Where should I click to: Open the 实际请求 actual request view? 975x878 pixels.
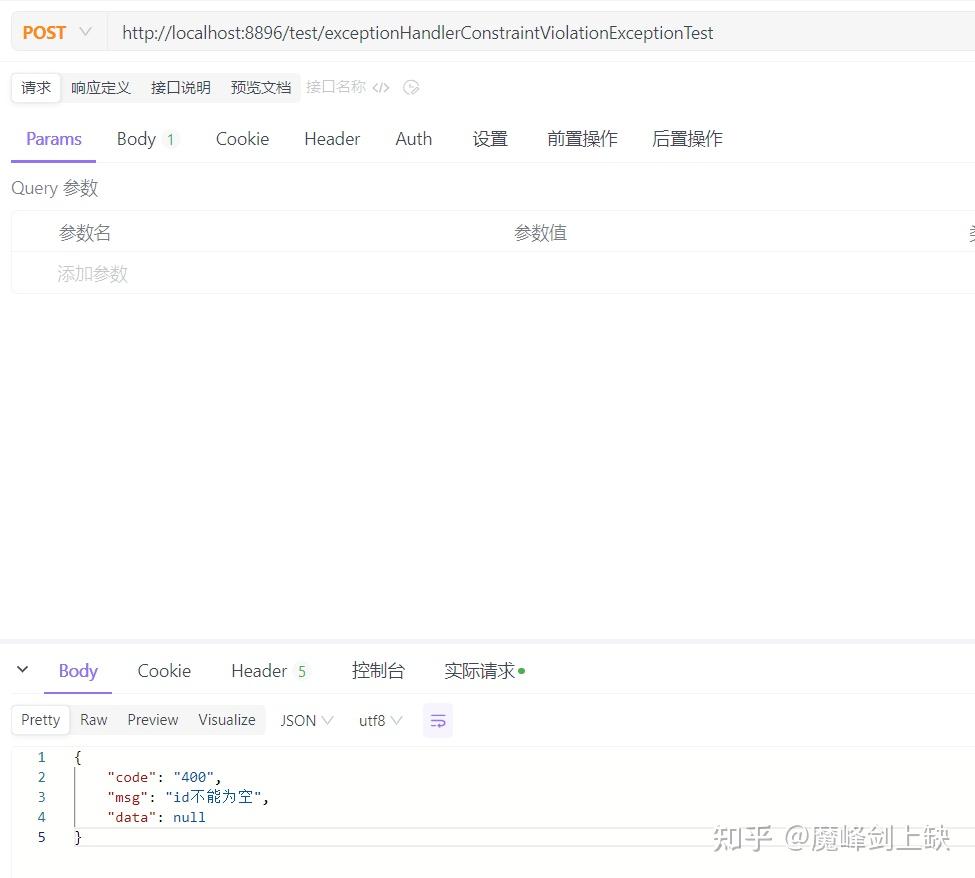click(x=478, y=671)
